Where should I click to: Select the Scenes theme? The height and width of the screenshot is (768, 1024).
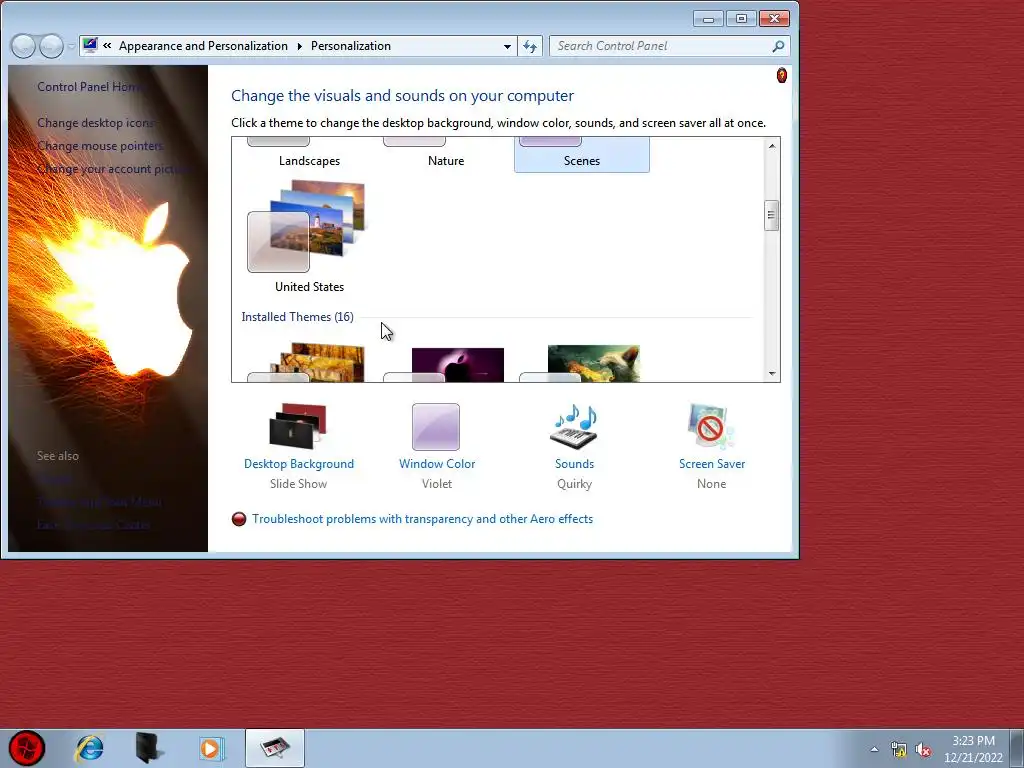(x=581, y=155)
